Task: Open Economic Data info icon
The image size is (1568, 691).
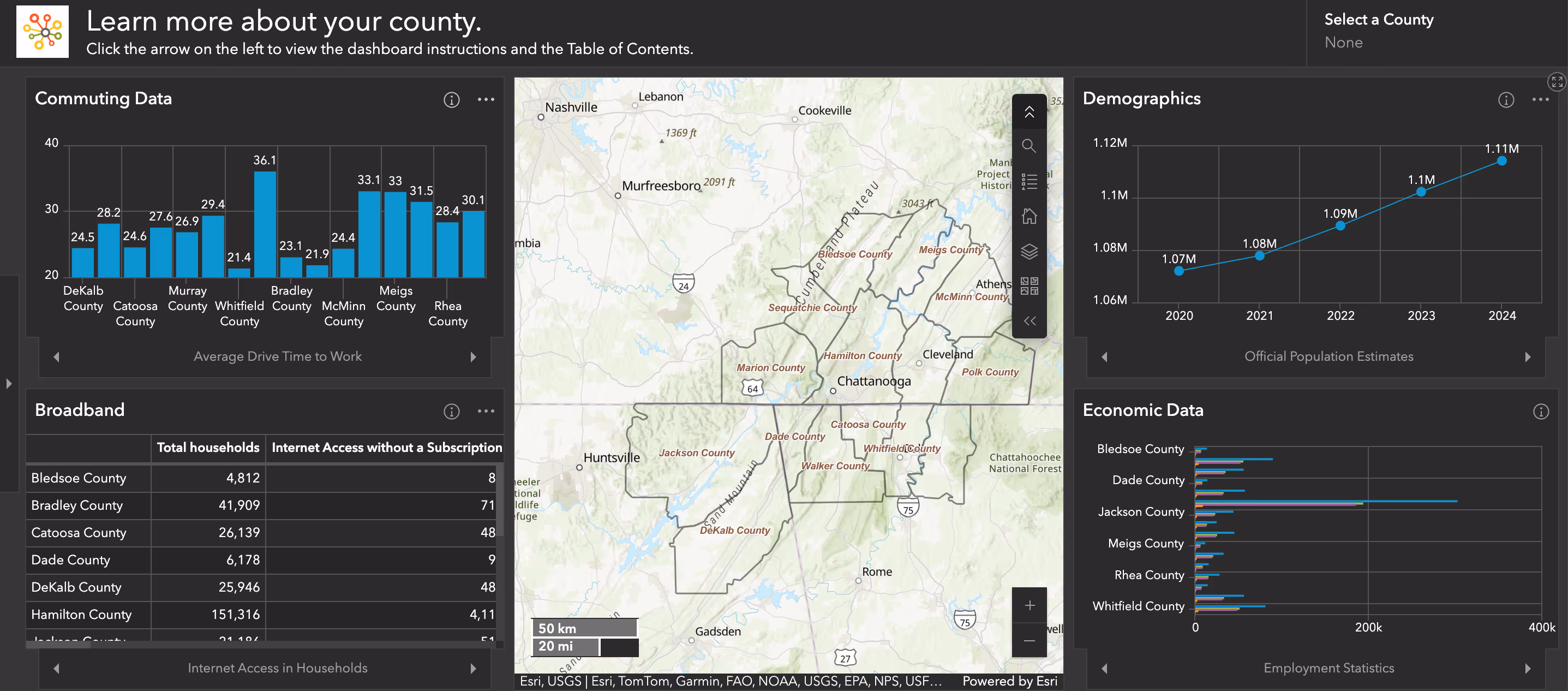Action: [1540, 412]
